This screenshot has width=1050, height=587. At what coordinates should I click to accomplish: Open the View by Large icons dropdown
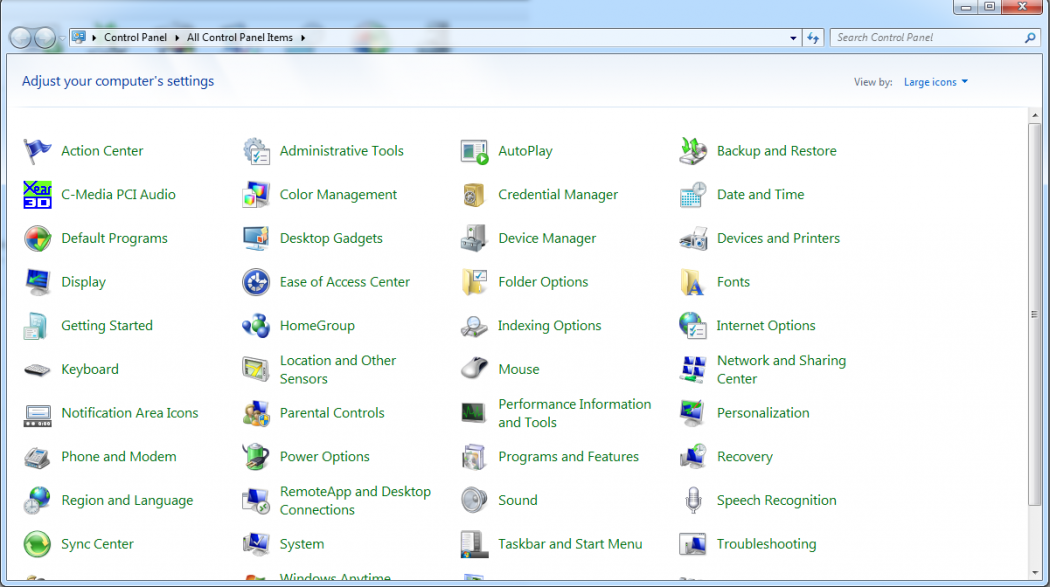[935, 82]
